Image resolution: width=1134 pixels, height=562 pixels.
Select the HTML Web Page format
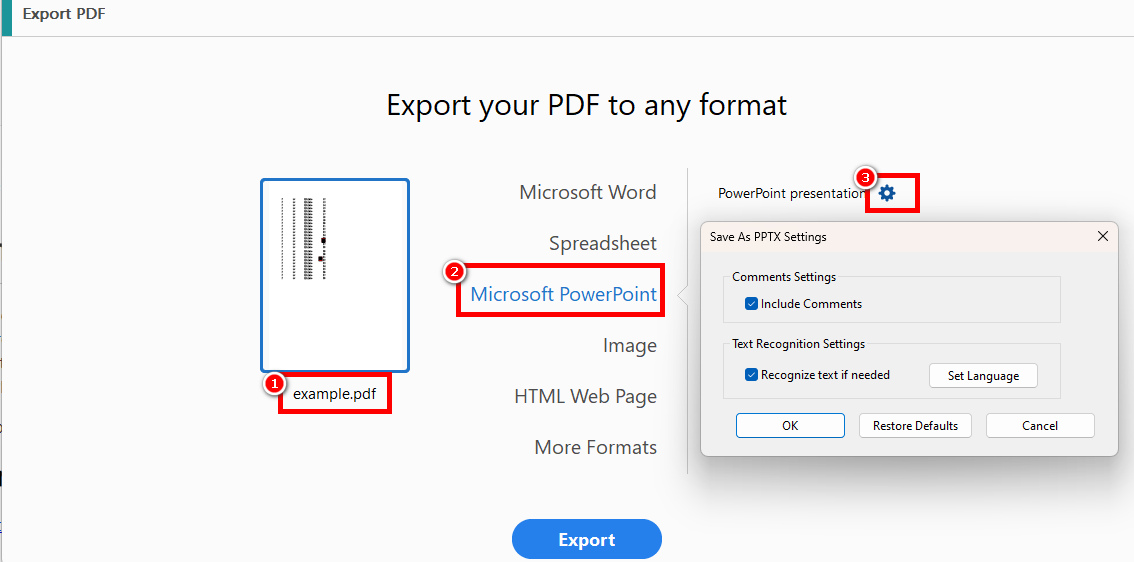coord(585,397)
